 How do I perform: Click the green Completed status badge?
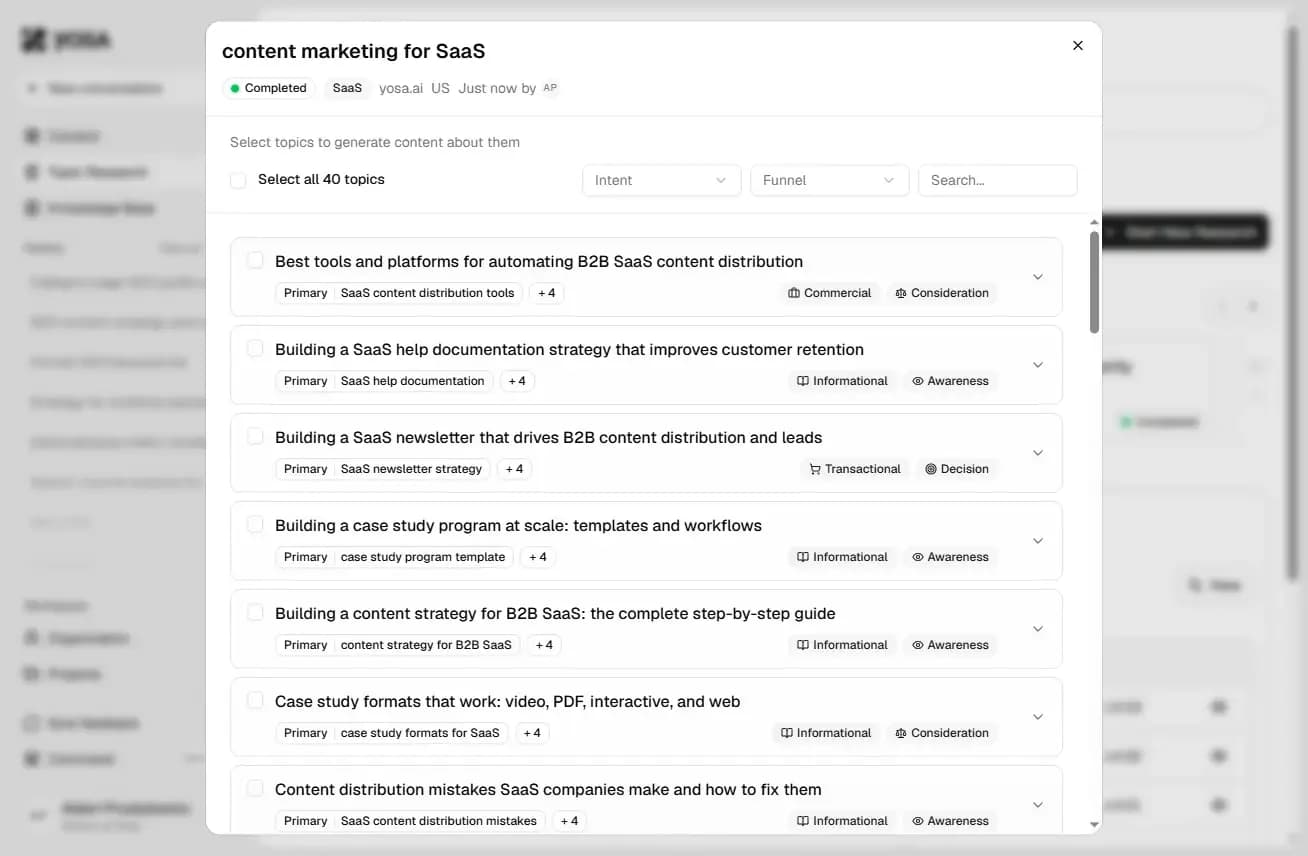point(269,88)
